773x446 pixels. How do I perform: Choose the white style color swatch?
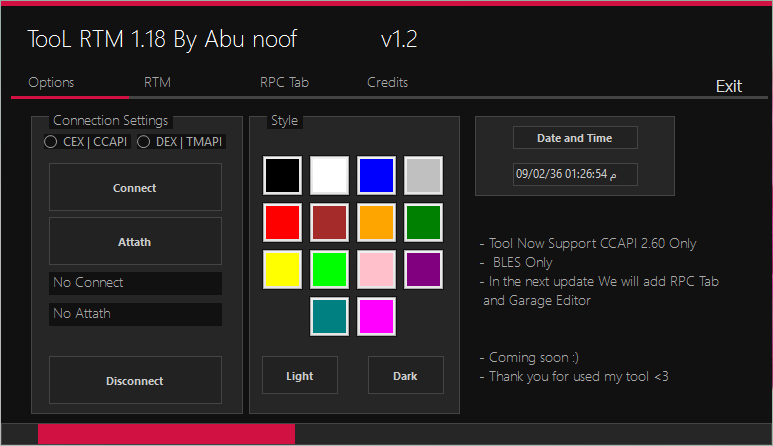click(329, 175)
